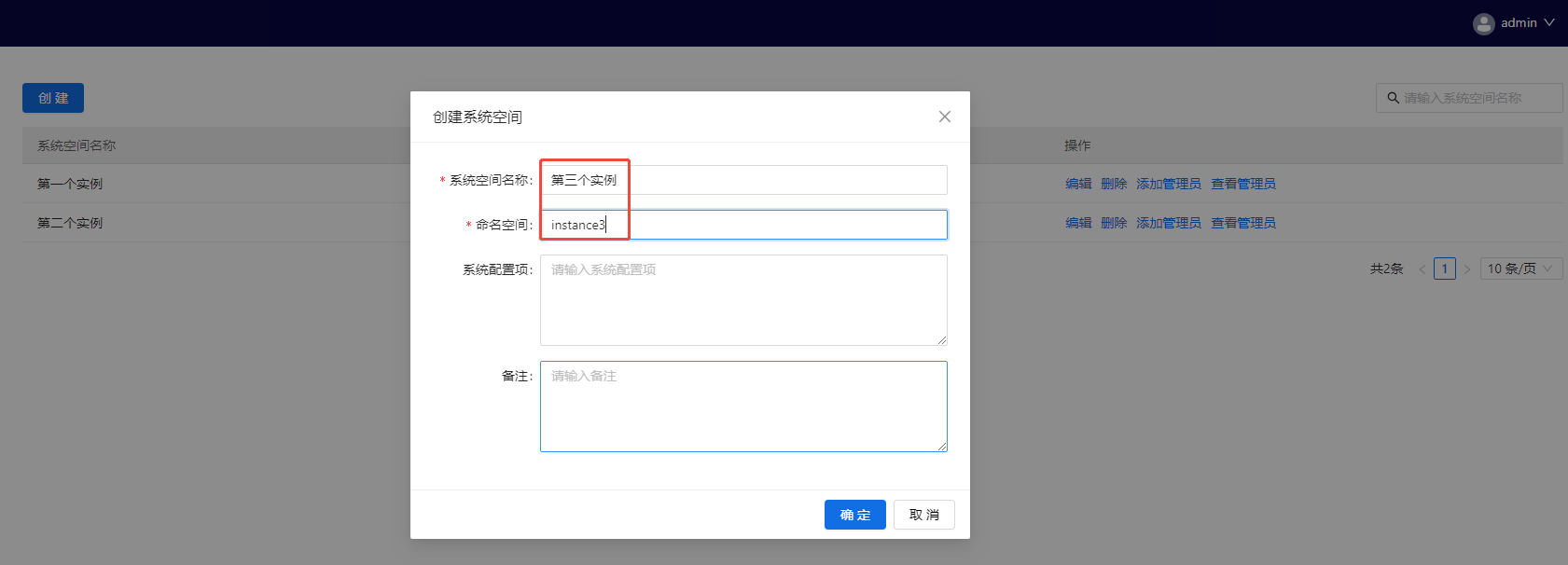The width and height of the screenshot is (1568, 565).
Task: Click the 取消 button
Action: click(923, 515)
